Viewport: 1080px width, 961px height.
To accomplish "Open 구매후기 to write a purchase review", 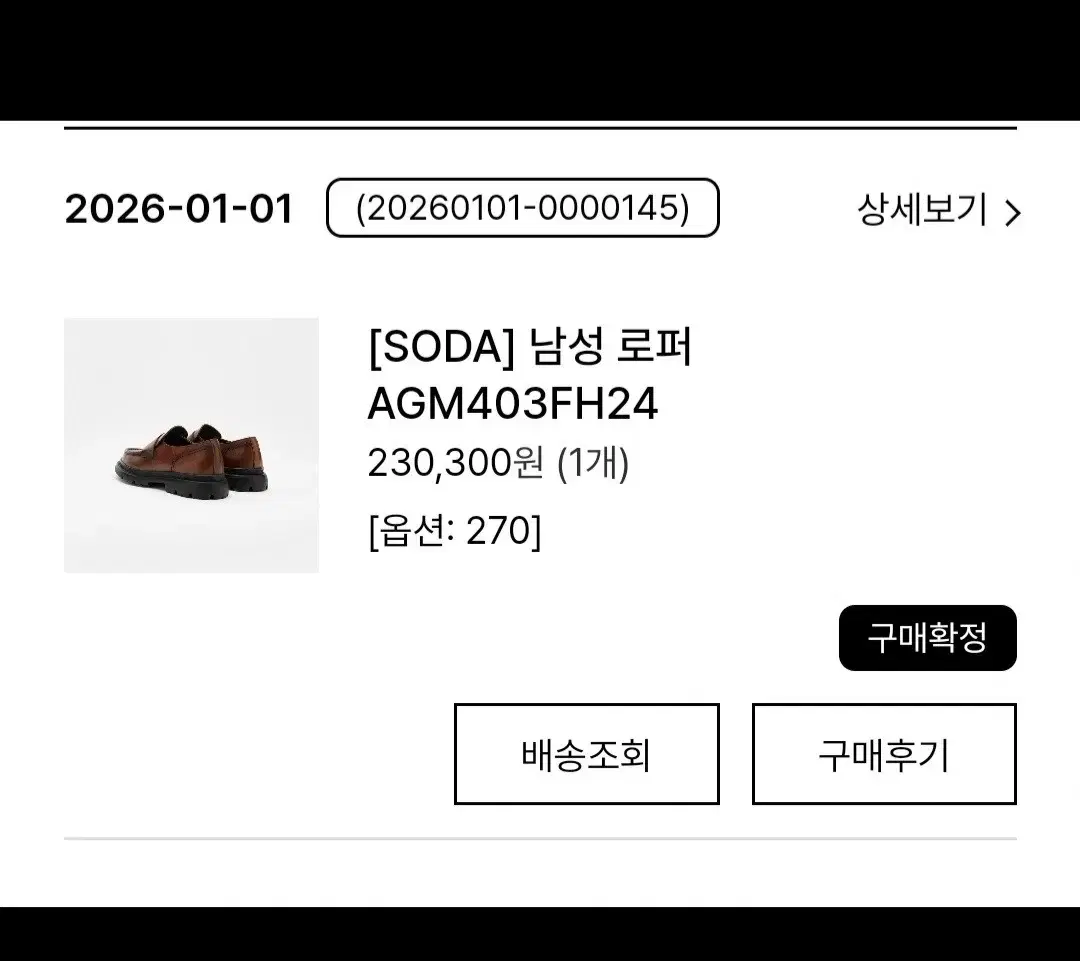I will pos(883,755).
